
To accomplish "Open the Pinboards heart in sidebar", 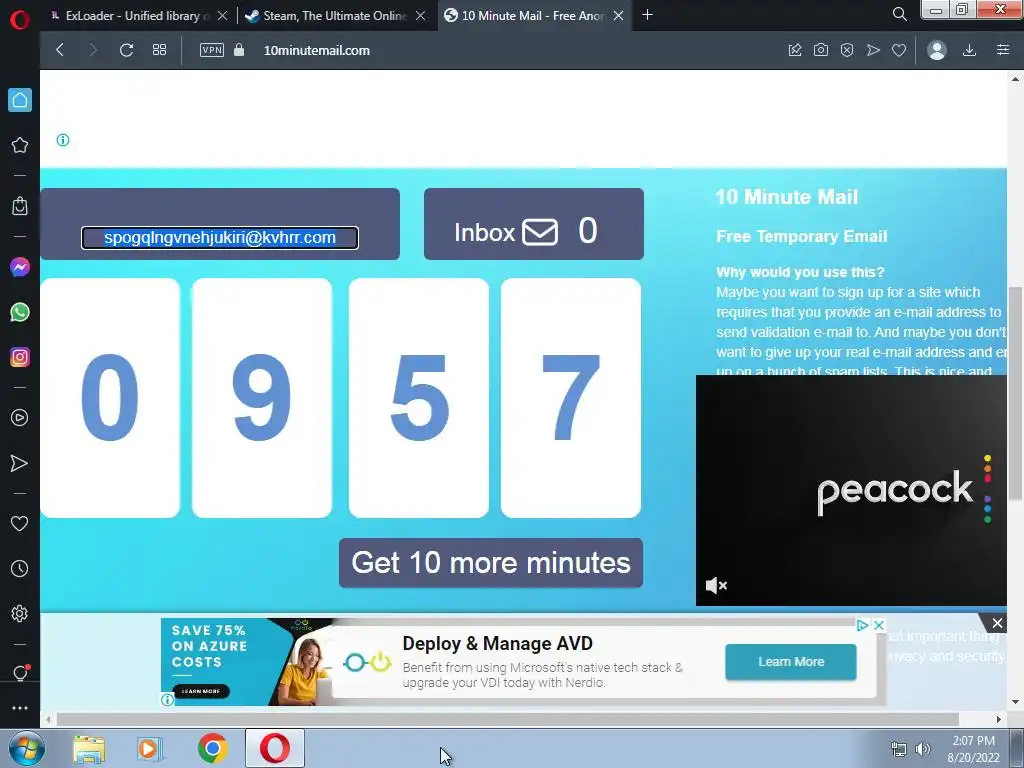I will click(20, 524).
